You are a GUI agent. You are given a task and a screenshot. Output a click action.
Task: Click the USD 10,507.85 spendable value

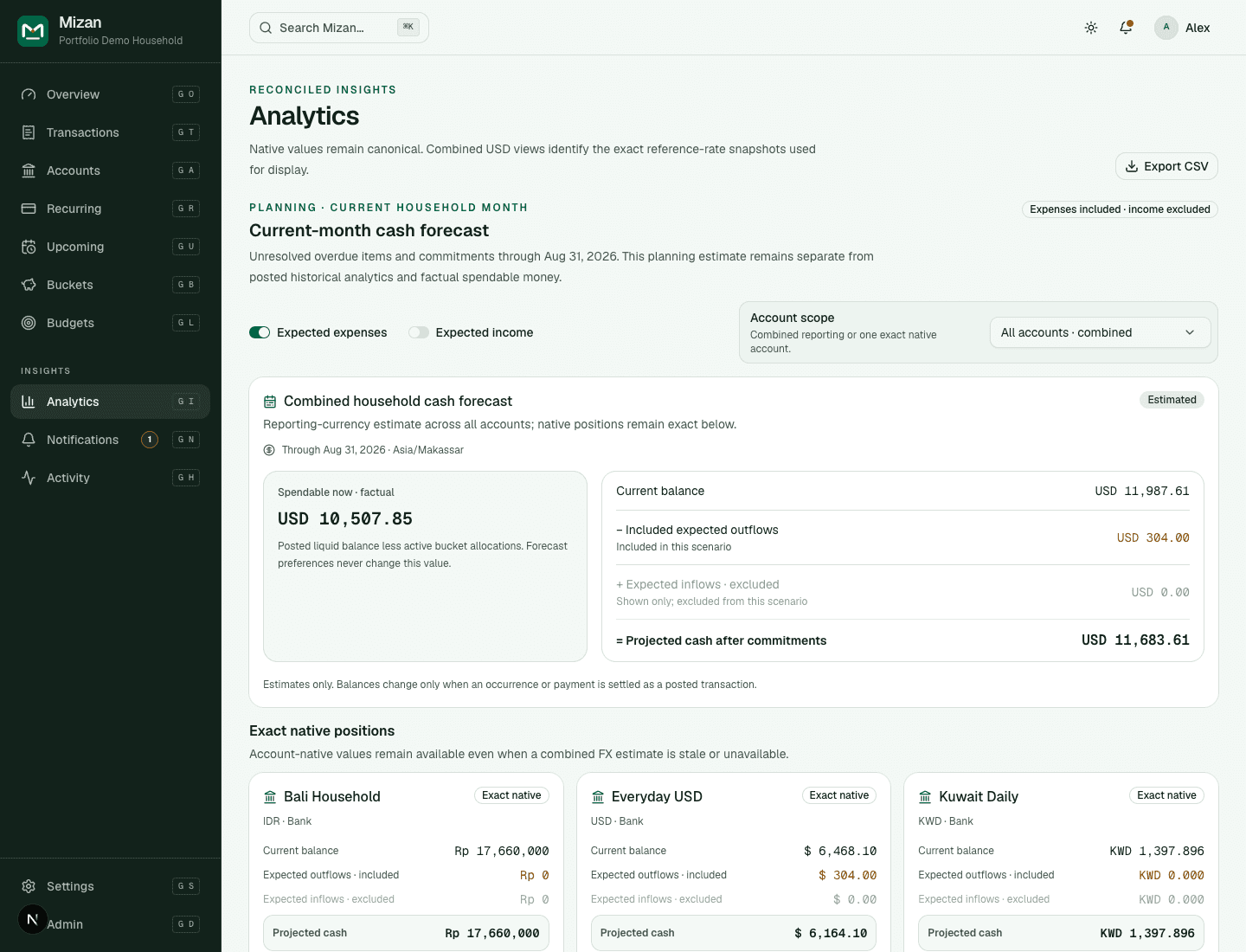coord(345,518)
